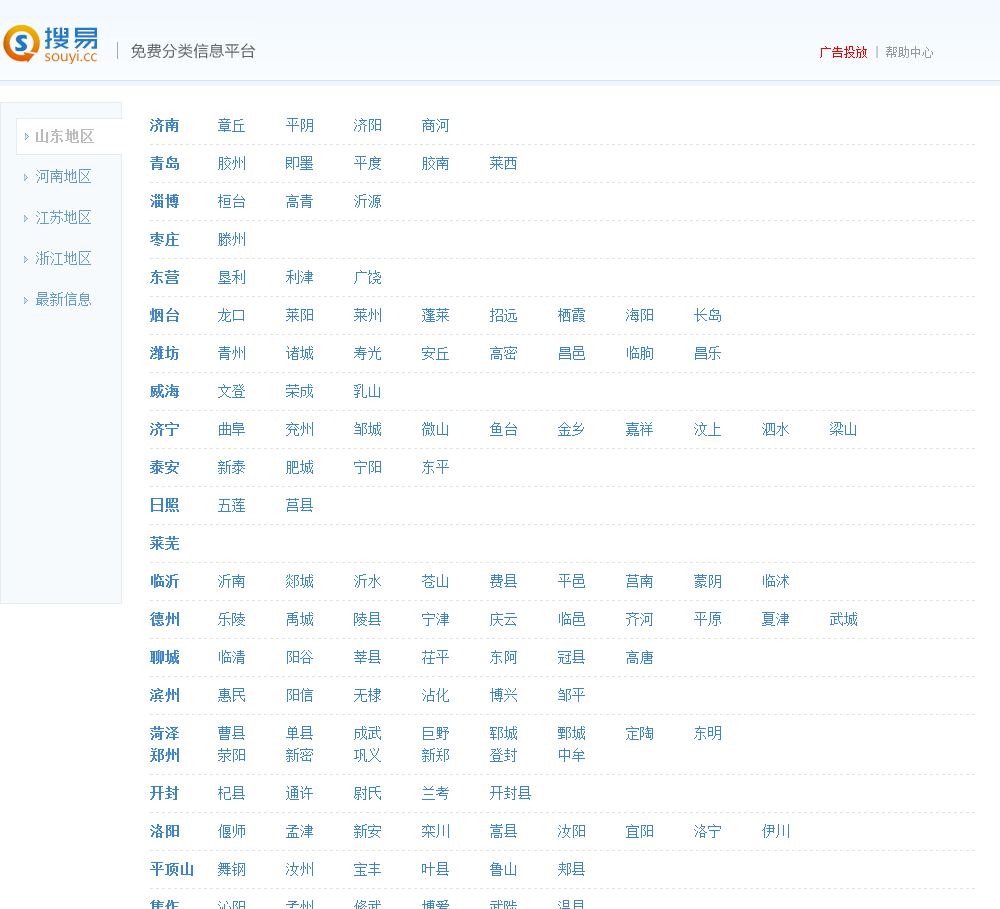Open the 日照 city link
1000x909 pixels.
point(165,506)
